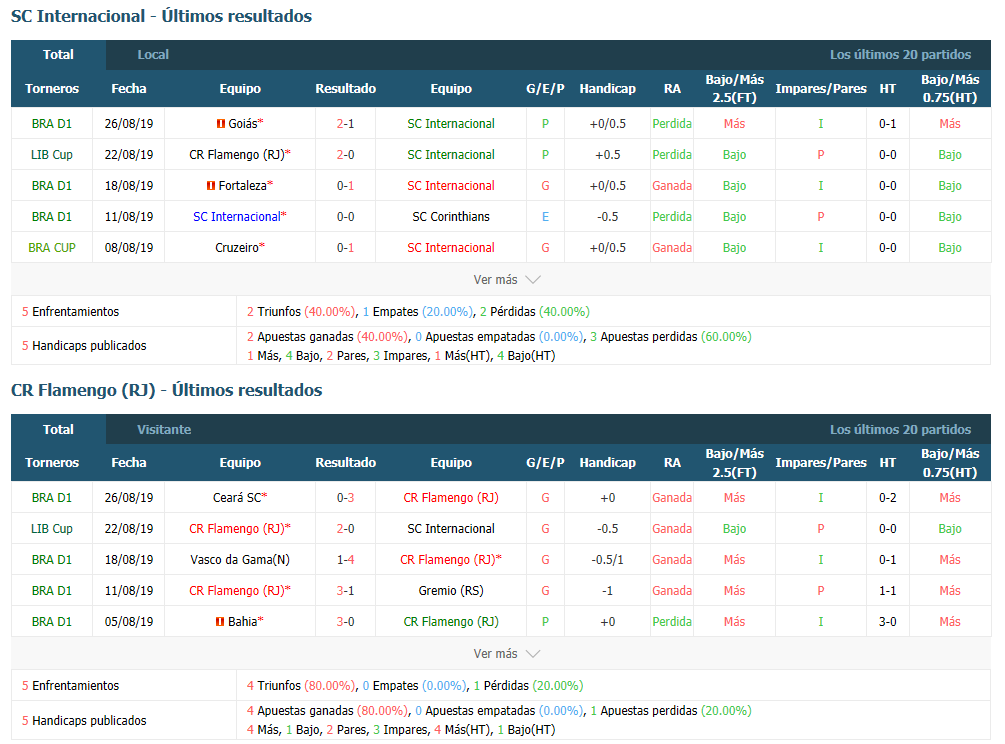Open Cruzeiro team link
Viewport: 1005px width, 744px height.
[x=237, y=248]
